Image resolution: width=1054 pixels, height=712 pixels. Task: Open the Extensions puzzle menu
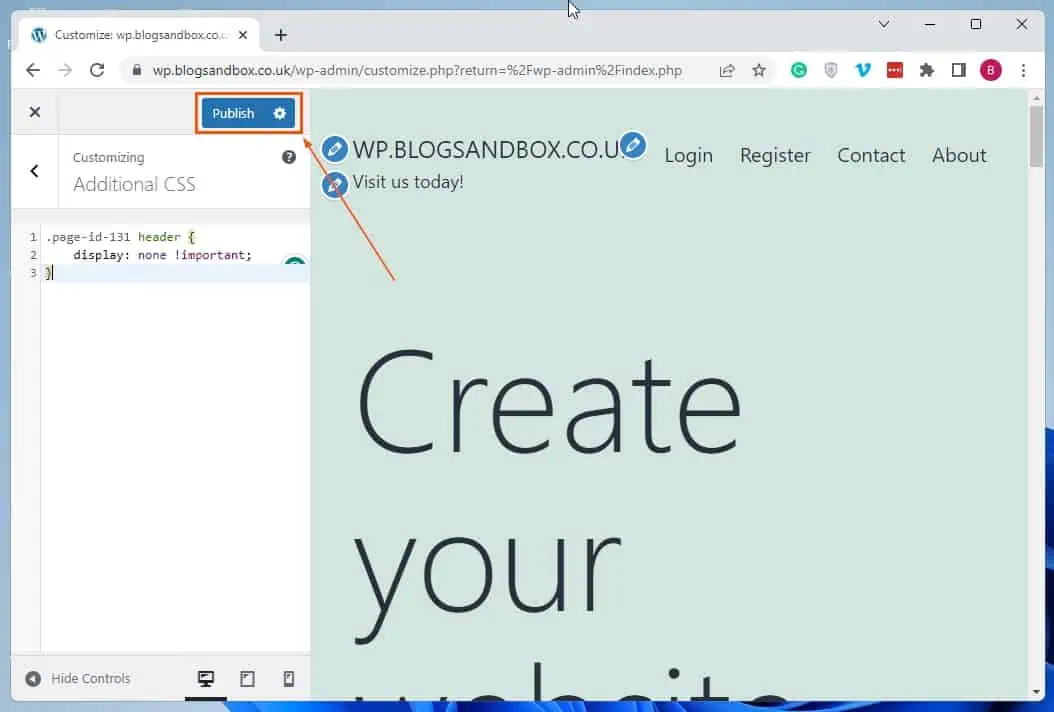(927, 70)
